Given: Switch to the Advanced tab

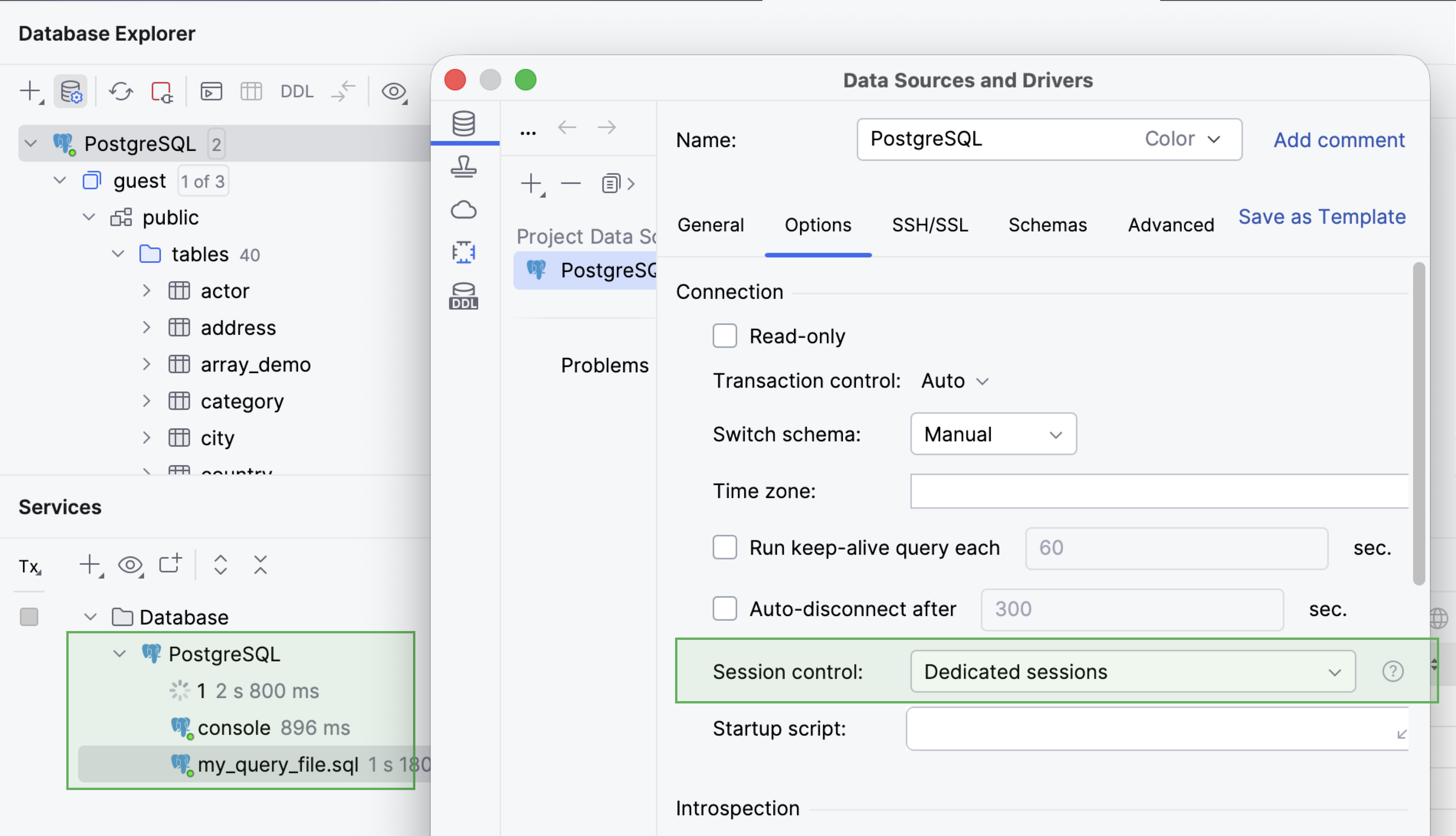Looking at the screenshot, I should click(x=1171, y=225).
